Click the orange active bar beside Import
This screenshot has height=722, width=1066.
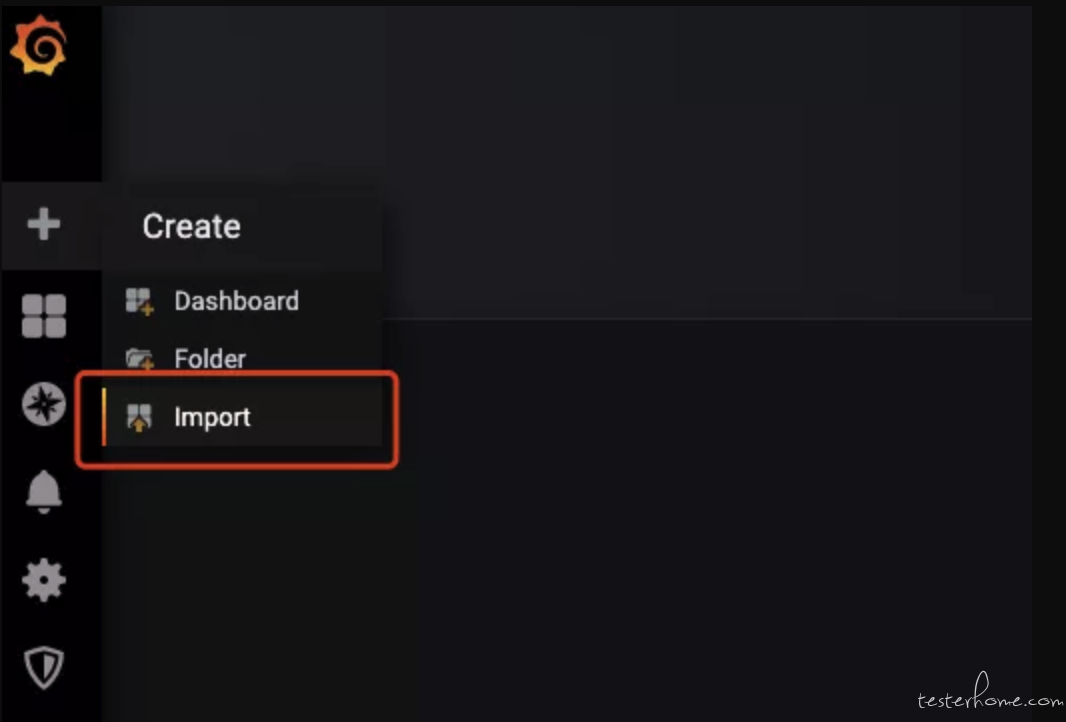point(103,417)
